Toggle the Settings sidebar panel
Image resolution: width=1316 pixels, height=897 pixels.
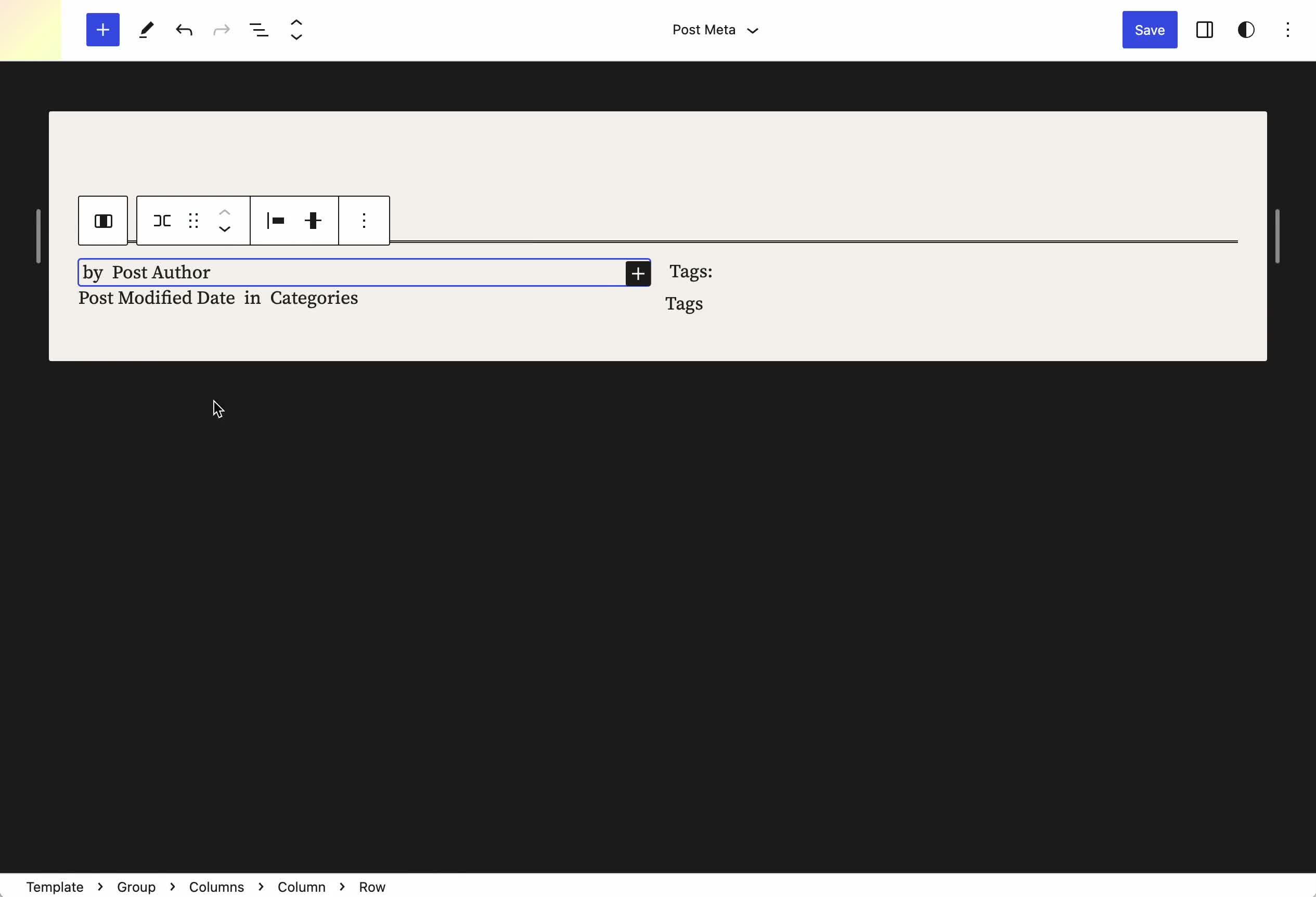coord(1205,30)
